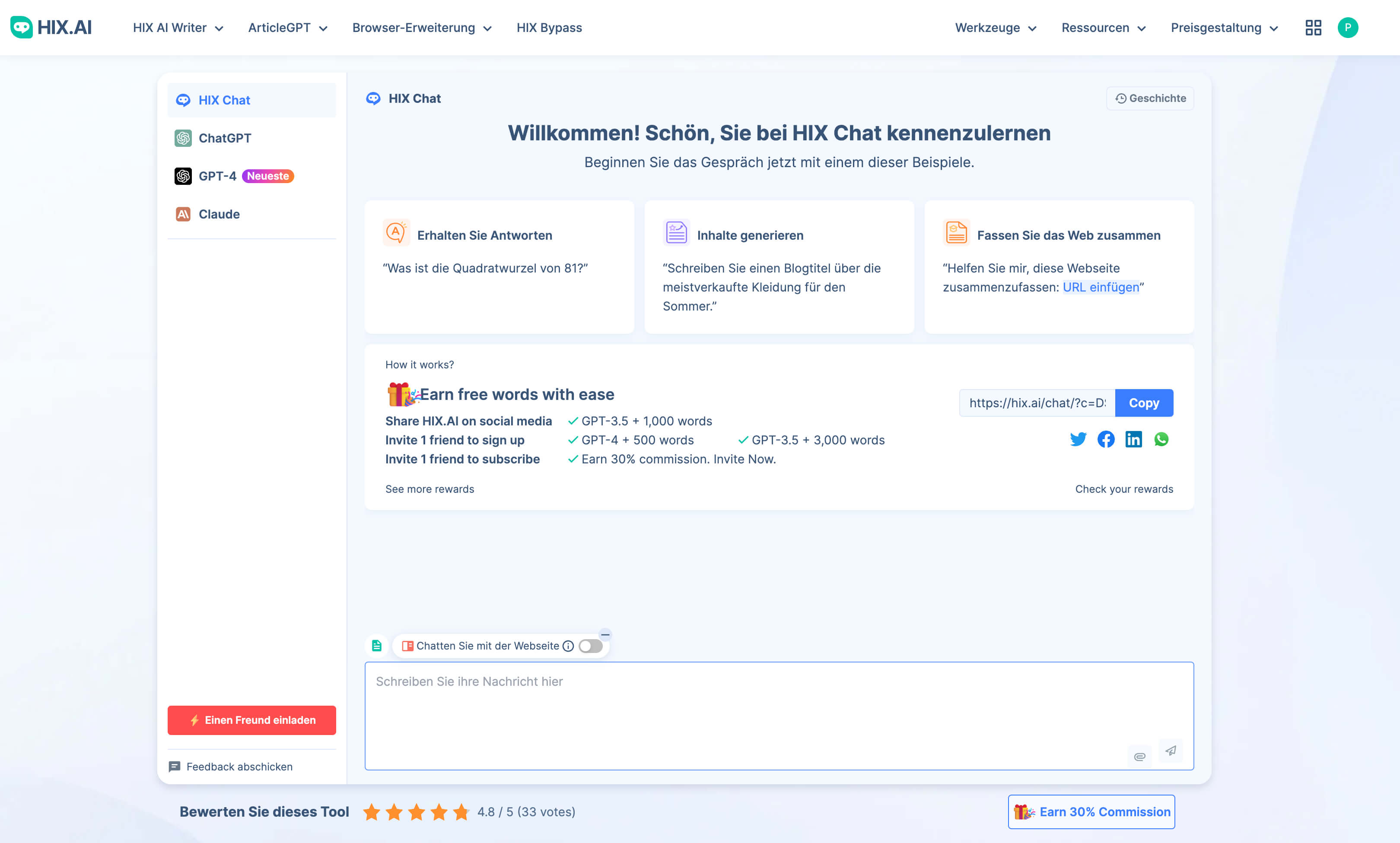Click the How it works? link
This screenshot has width=1400, height=843.
pyautogui.click(x=419, y=364)
